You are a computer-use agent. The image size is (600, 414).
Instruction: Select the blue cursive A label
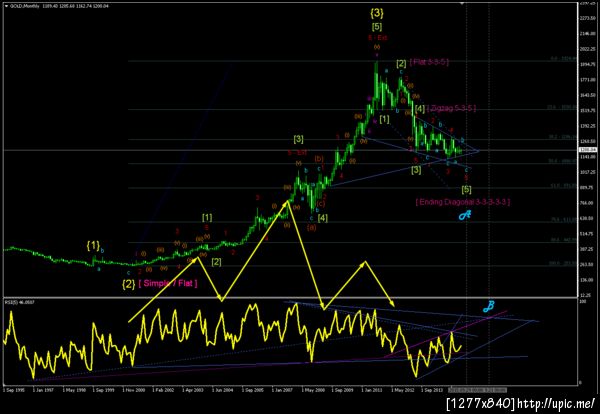465,215
